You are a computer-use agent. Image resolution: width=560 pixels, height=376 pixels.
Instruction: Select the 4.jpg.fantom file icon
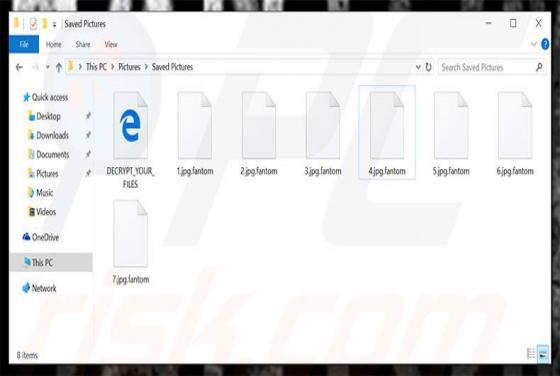click(x=387, y=125)
